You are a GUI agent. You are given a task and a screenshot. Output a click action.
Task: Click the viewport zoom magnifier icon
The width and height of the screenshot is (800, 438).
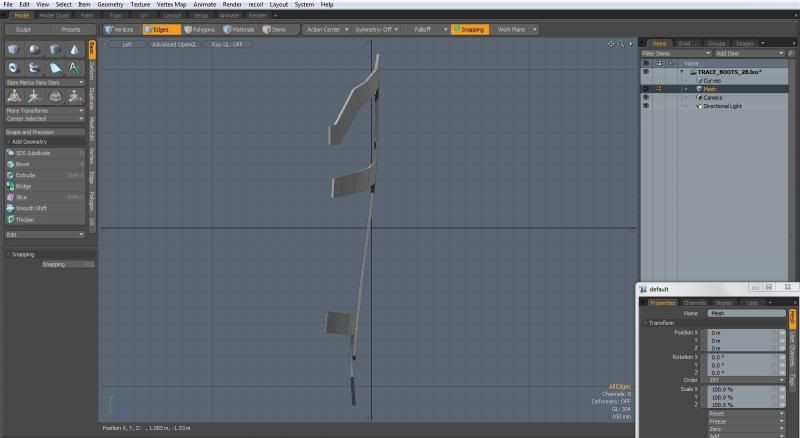[x=621, y=44]
